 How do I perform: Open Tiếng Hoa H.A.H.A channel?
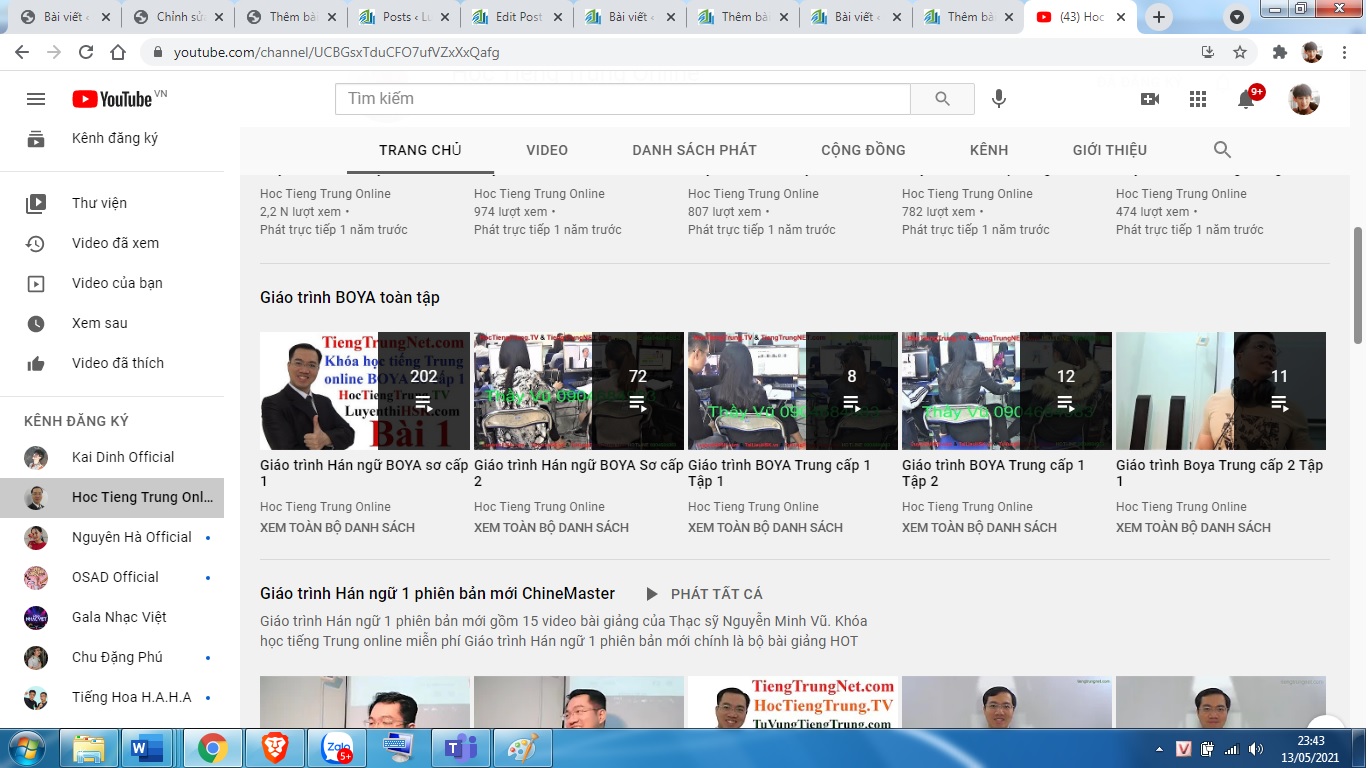pyautogui.click(x=112, y=697)
